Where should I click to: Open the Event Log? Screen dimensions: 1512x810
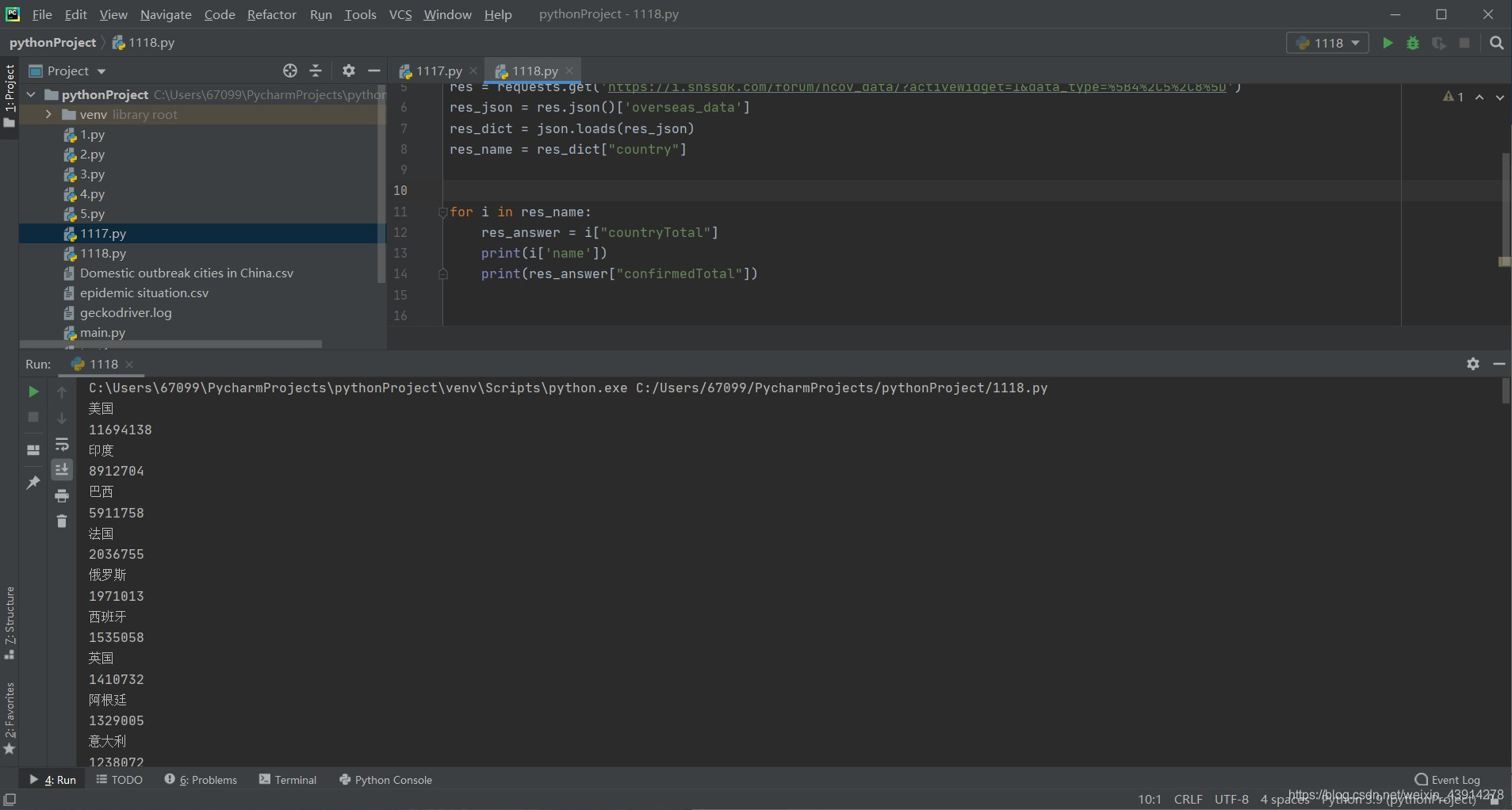1448,780
